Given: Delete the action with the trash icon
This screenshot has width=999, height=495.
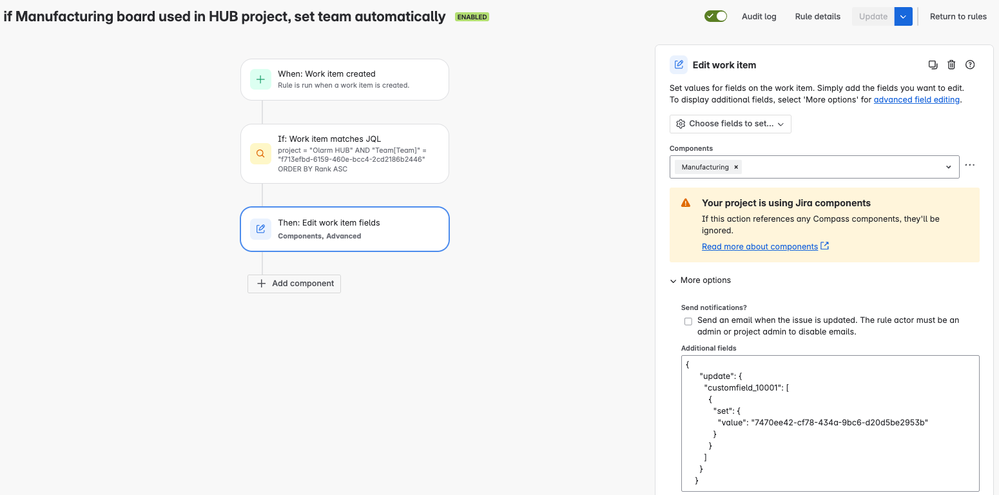Looking at the screenshot, I should coord(951,64).
